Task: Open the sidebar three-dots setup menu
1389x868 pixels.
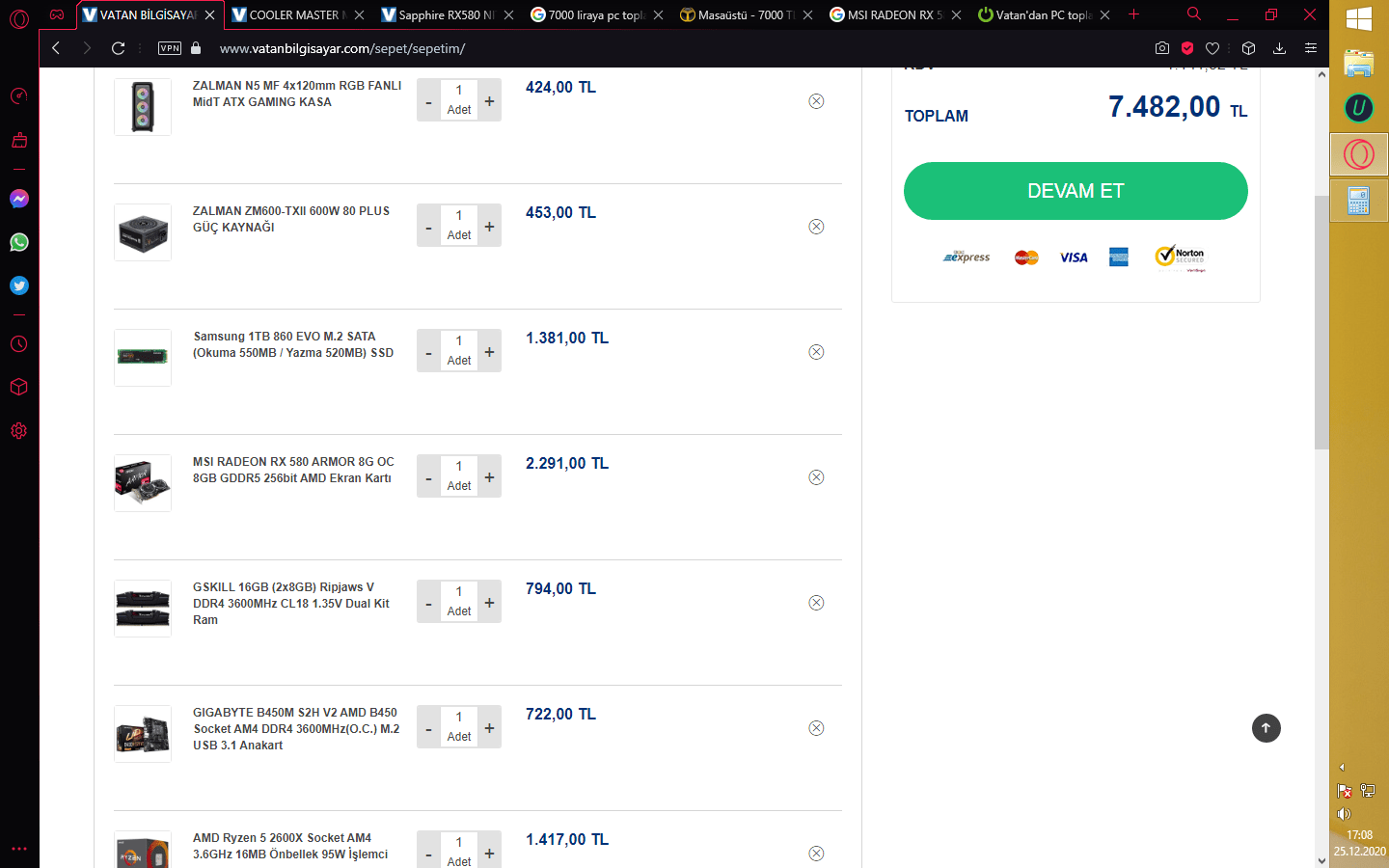Action: tap(19, 850)
